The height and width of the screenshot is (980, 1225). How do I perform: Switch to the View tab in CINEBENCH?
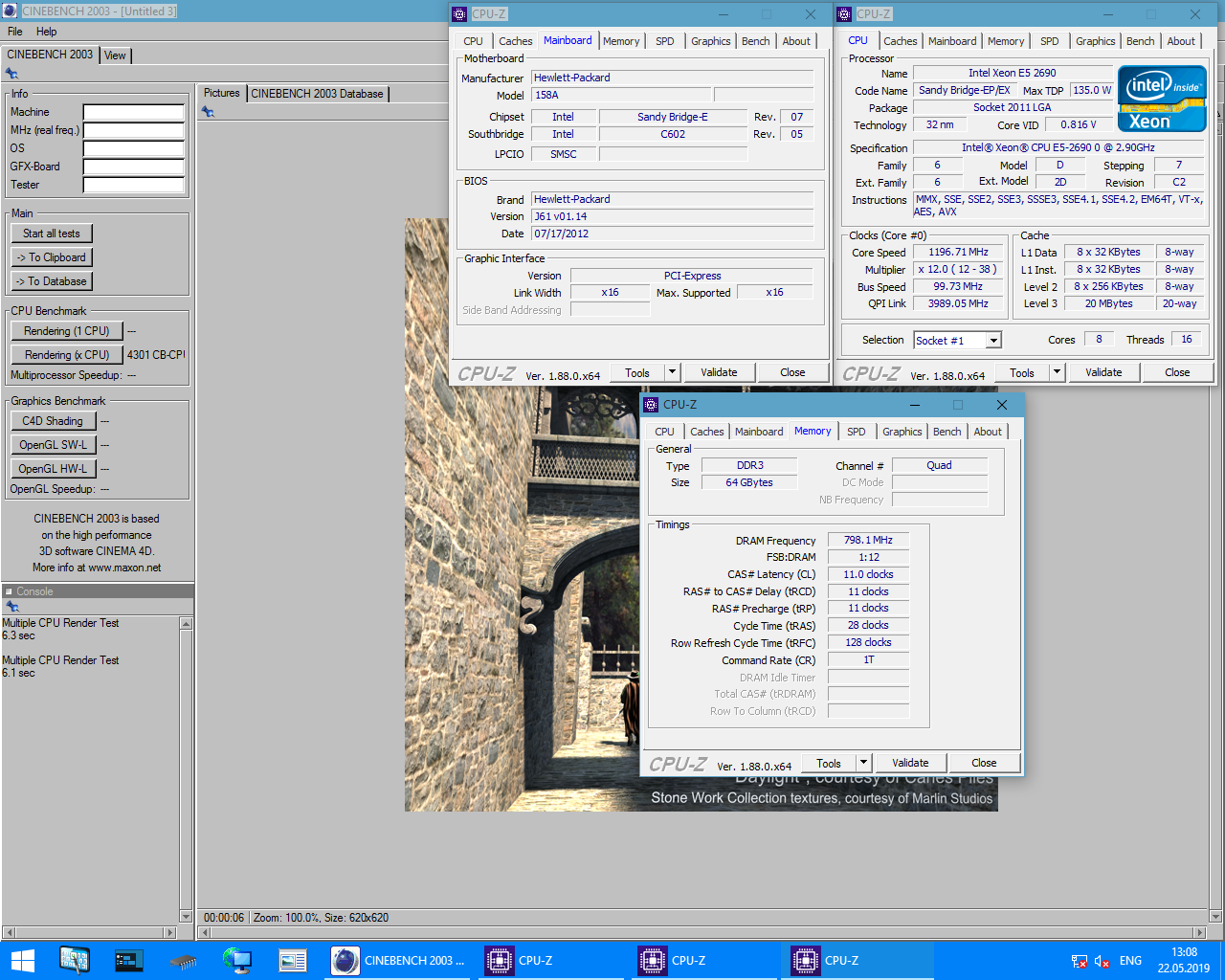click(x=115, y=56)
